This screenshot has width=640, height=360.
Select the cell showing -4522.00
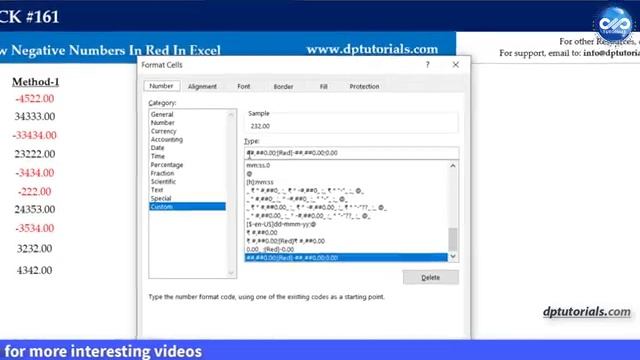click(35, 99)
